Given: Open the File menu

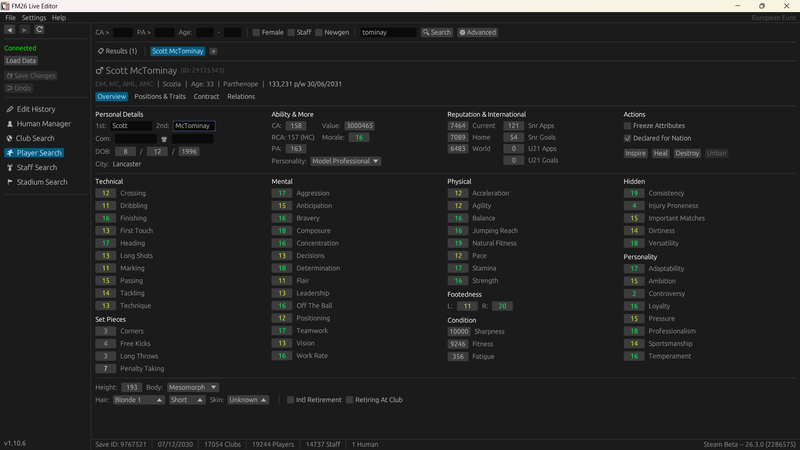Looking at the screenshot, I should click(x=10, y=17).
